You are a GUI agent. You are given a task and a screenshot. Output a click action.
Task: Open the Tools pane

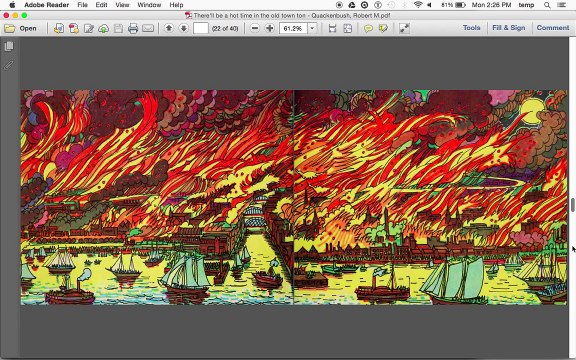pyautogui.click(x=472, y=28)
